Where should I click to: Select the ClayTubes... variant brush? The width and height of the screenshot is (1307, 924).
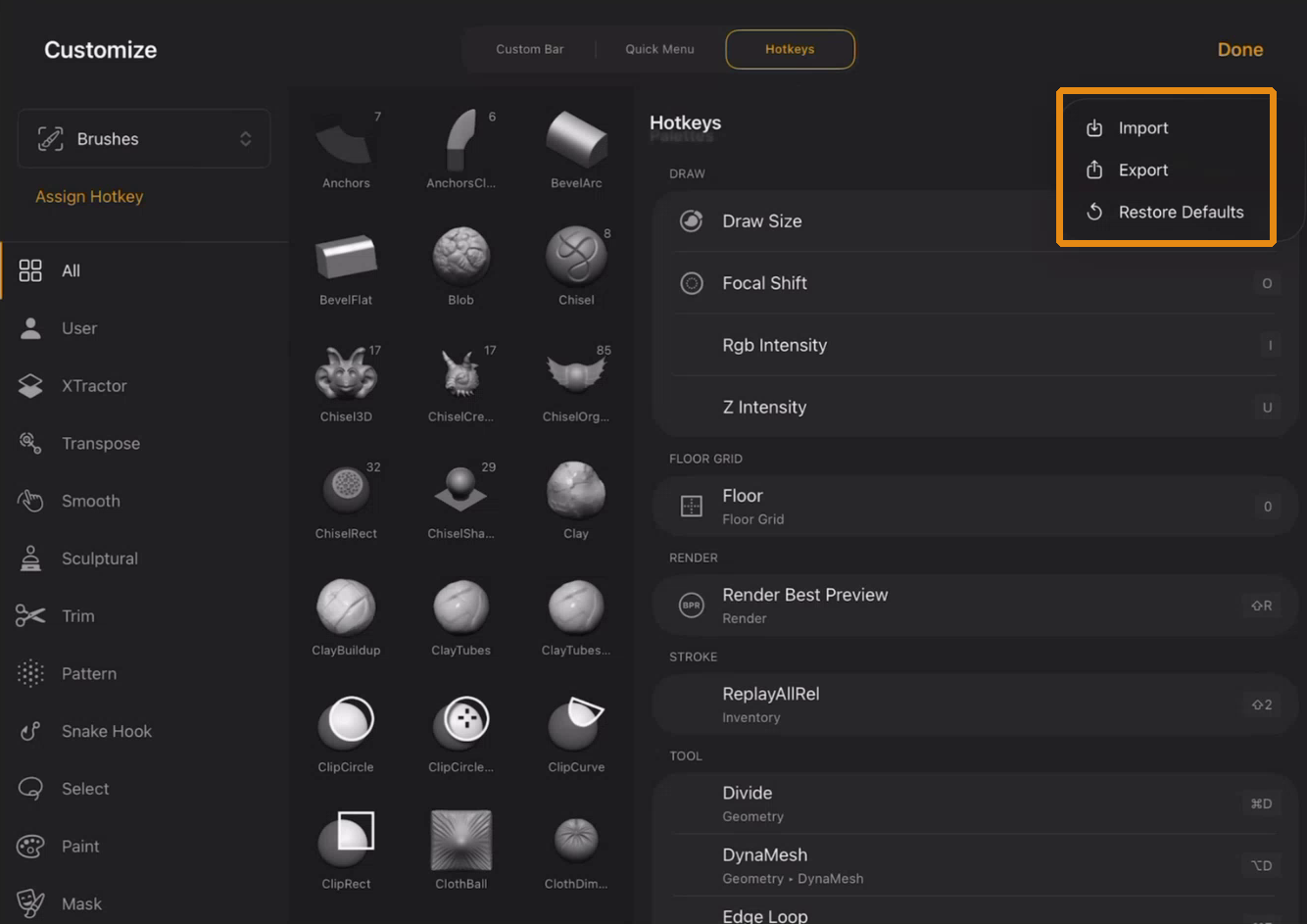[576, 615]
